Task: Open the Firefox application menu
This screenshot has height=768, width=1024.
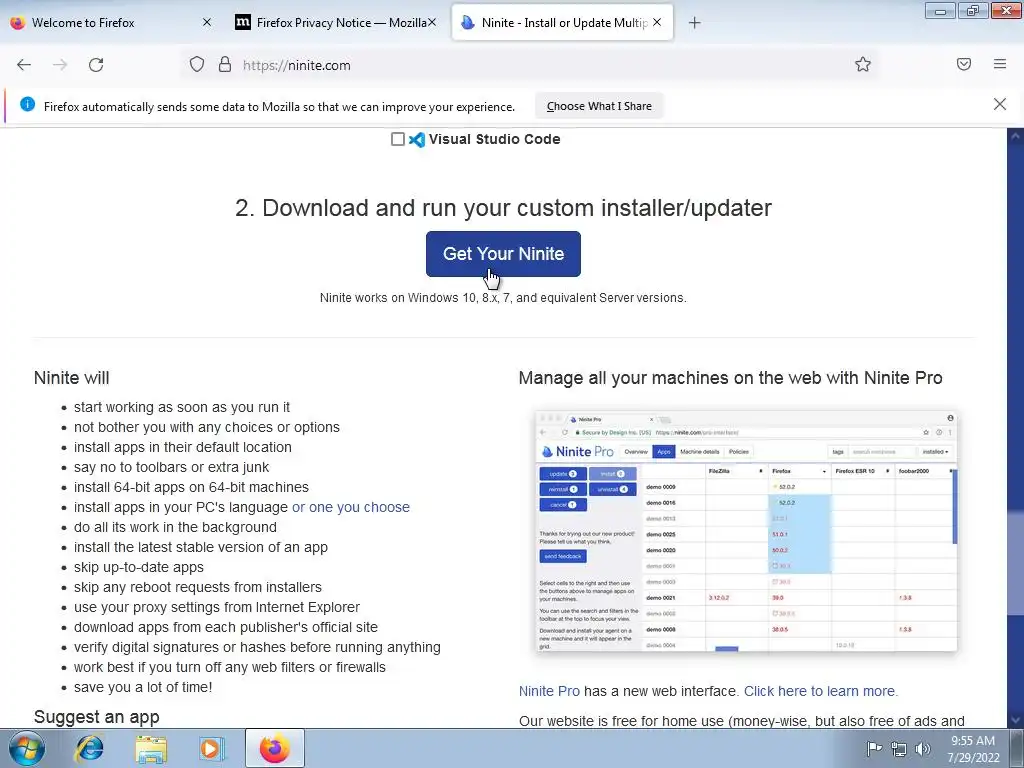Action: click(1000, 64)
